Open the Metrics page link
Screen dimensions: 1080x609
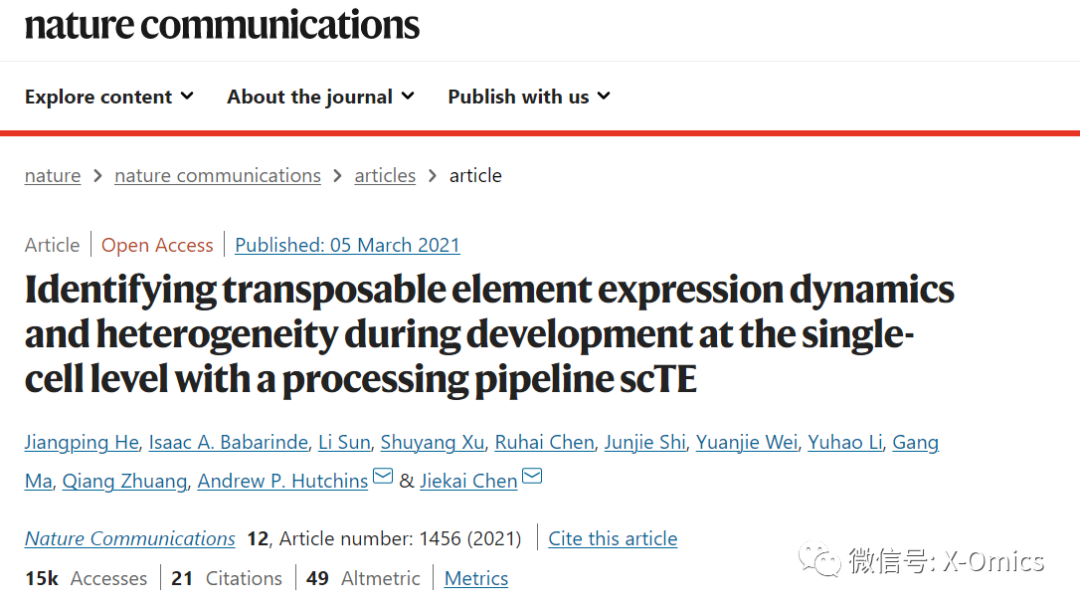[476, 579]
